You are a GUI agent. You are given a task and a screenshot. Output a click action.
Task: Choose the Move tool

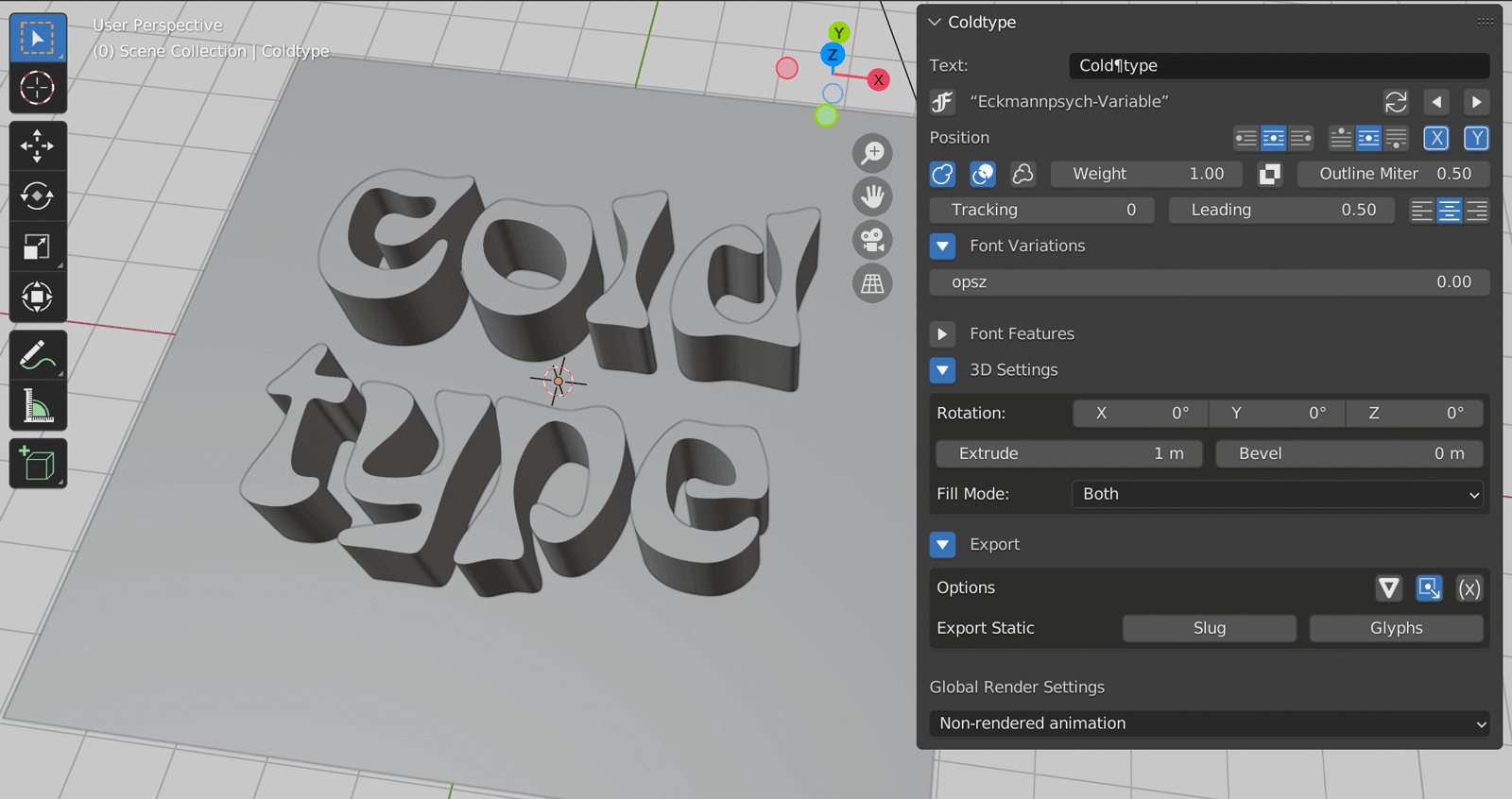38,146
